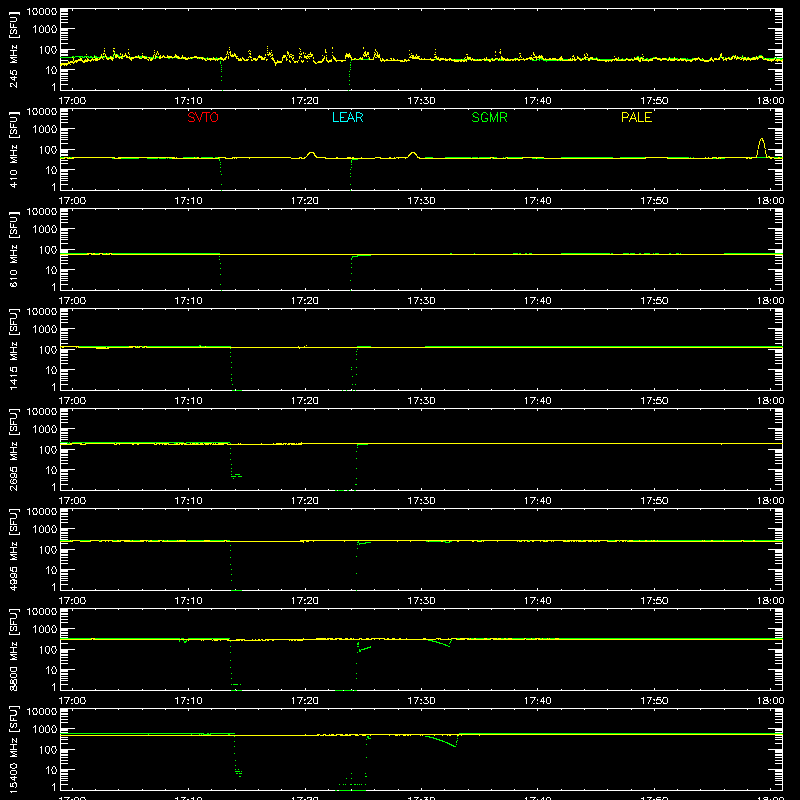Viewport: 800px width, 800px height.
Task: Click the 17:20 label under the 8800 MHz plot
Action: pos(305,701)
